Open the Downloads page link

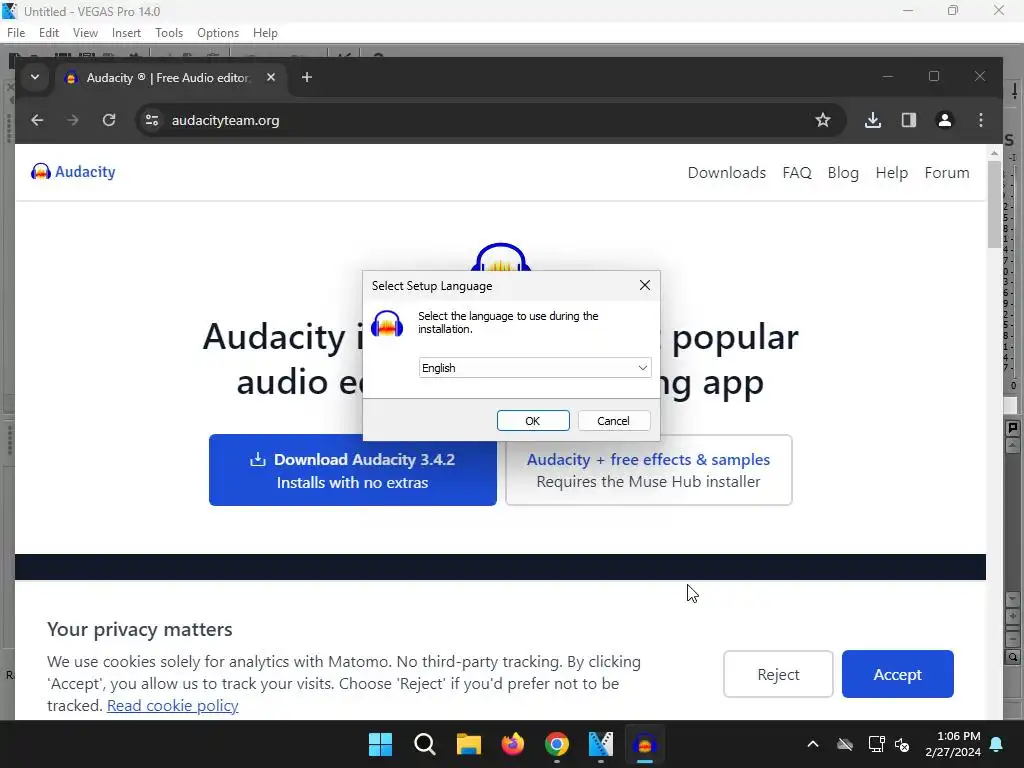(727, 172)
